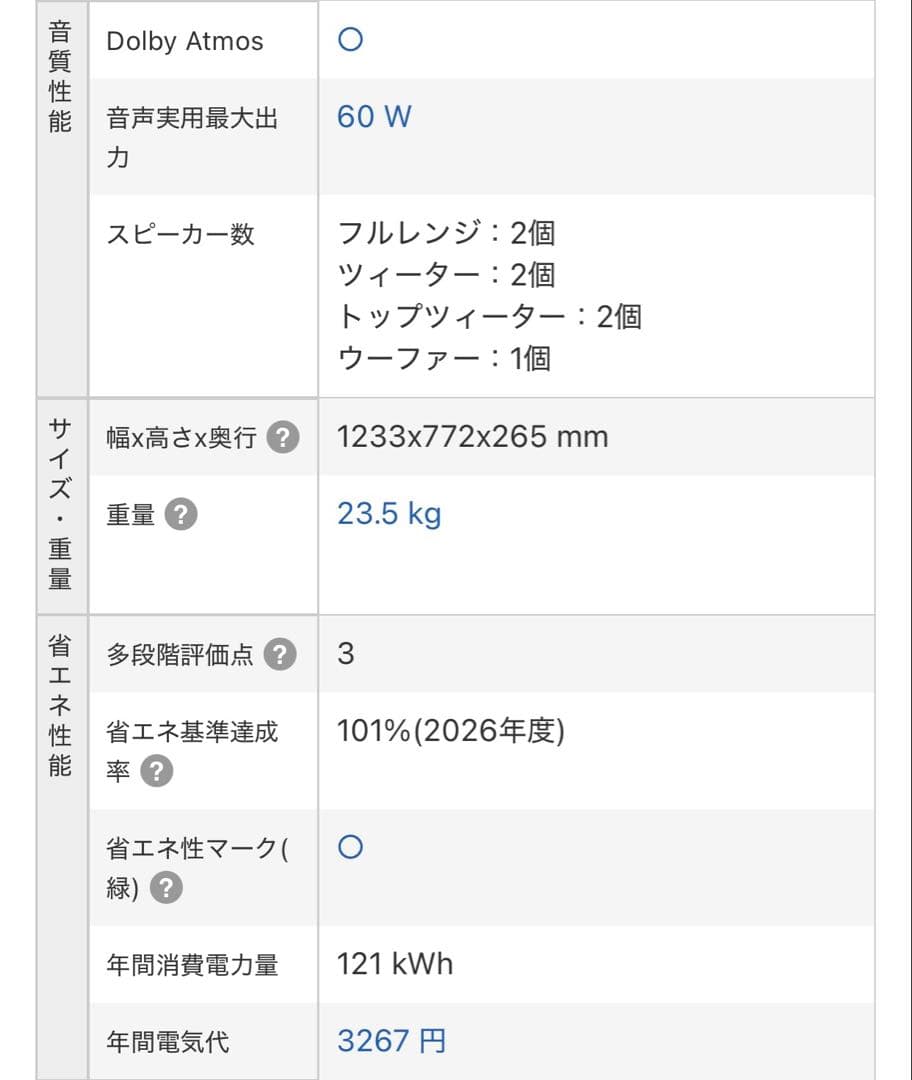Viewport: 912px width, 1080px height.
Task: Click the 121 kWh consumption value
Action: pyautogui.click(x=394, y=964)
